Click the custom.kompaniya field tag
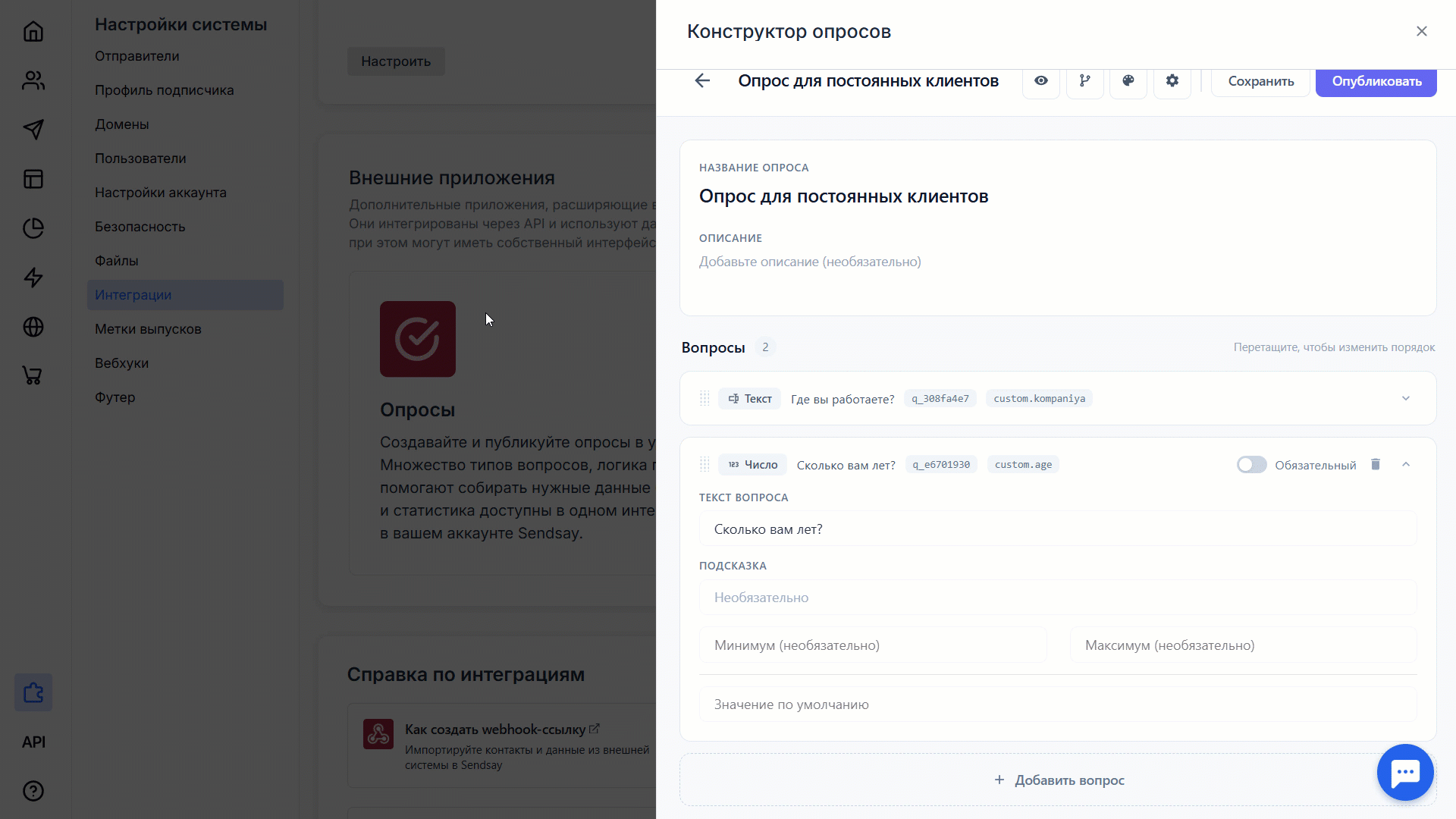Image resolution: width=1456 pixels, height=819 pixels. pos(1039,398)
